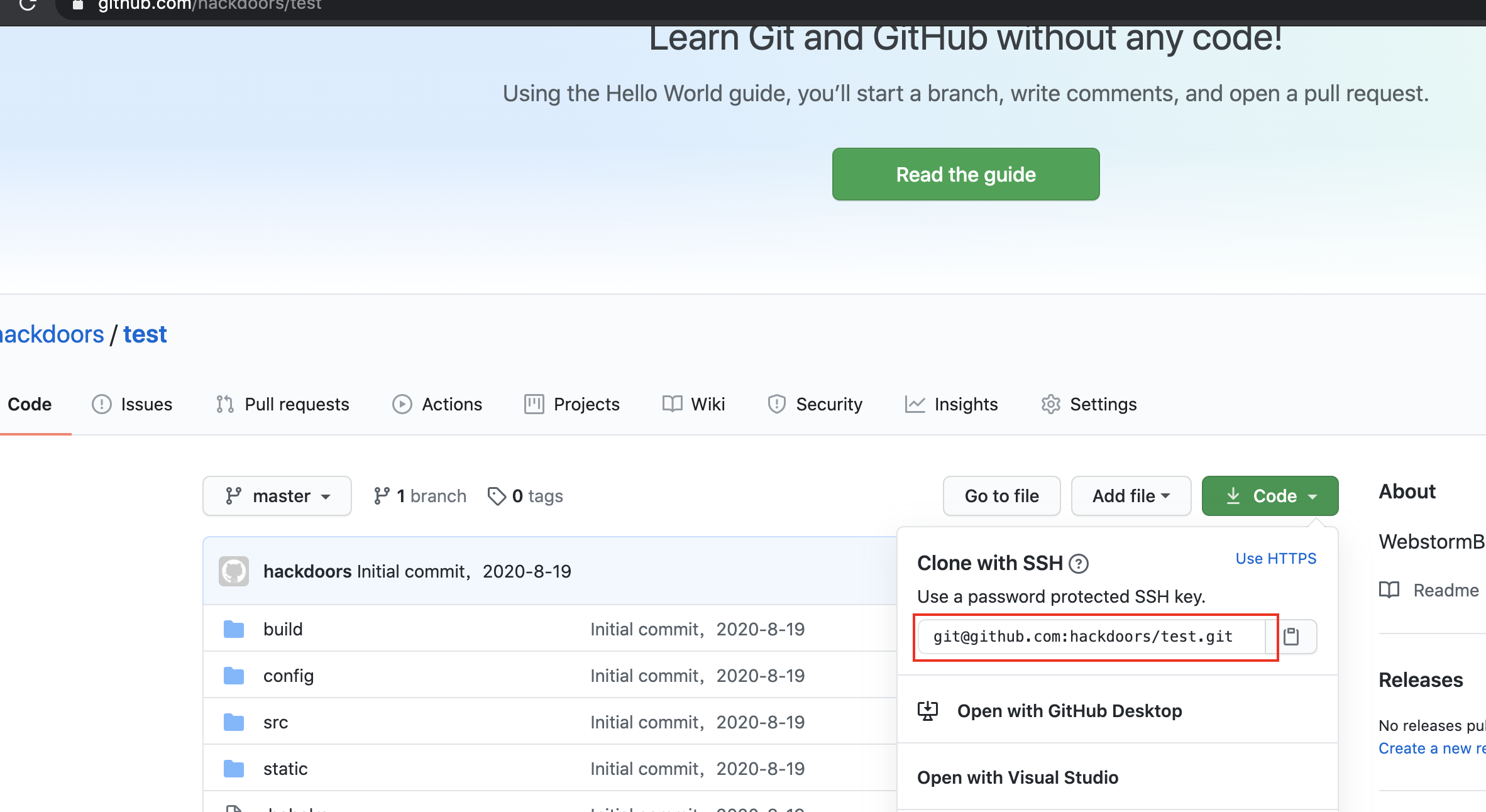This screenshot has width=1486, height=812.
Task: Expand the master branch dropdown
Action: click(277, 496)
